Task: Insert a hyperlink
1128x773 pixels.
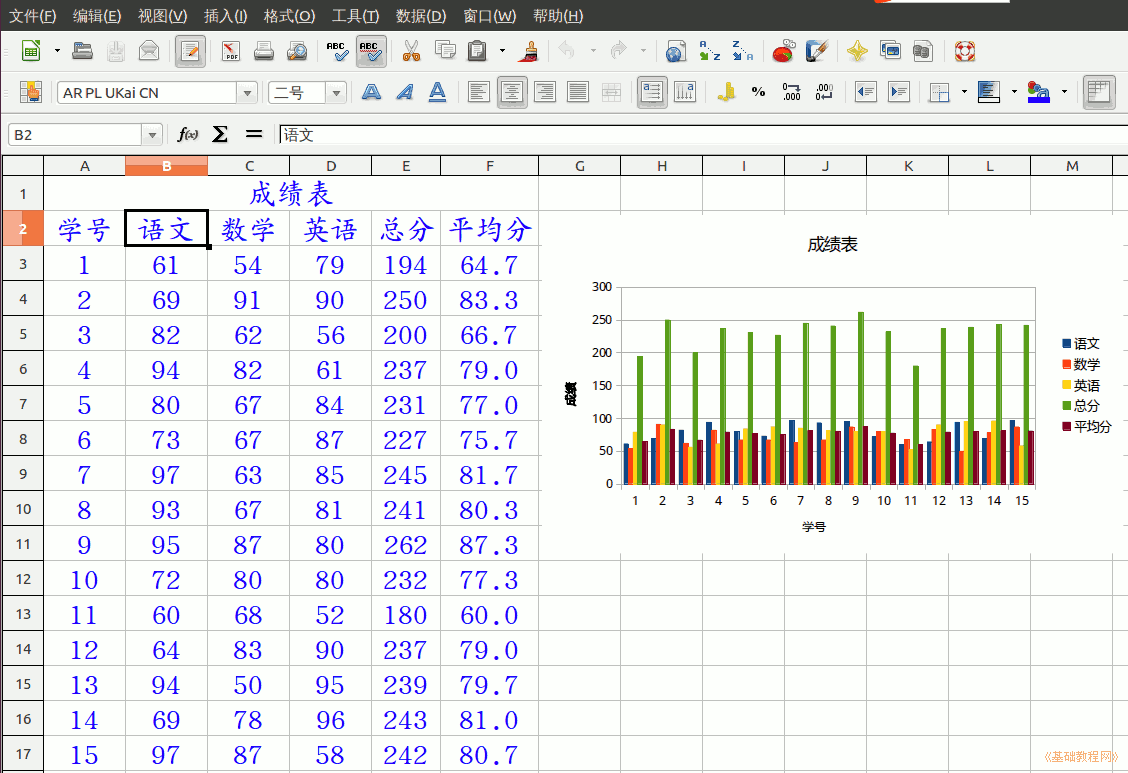Action: coord(675,51)
